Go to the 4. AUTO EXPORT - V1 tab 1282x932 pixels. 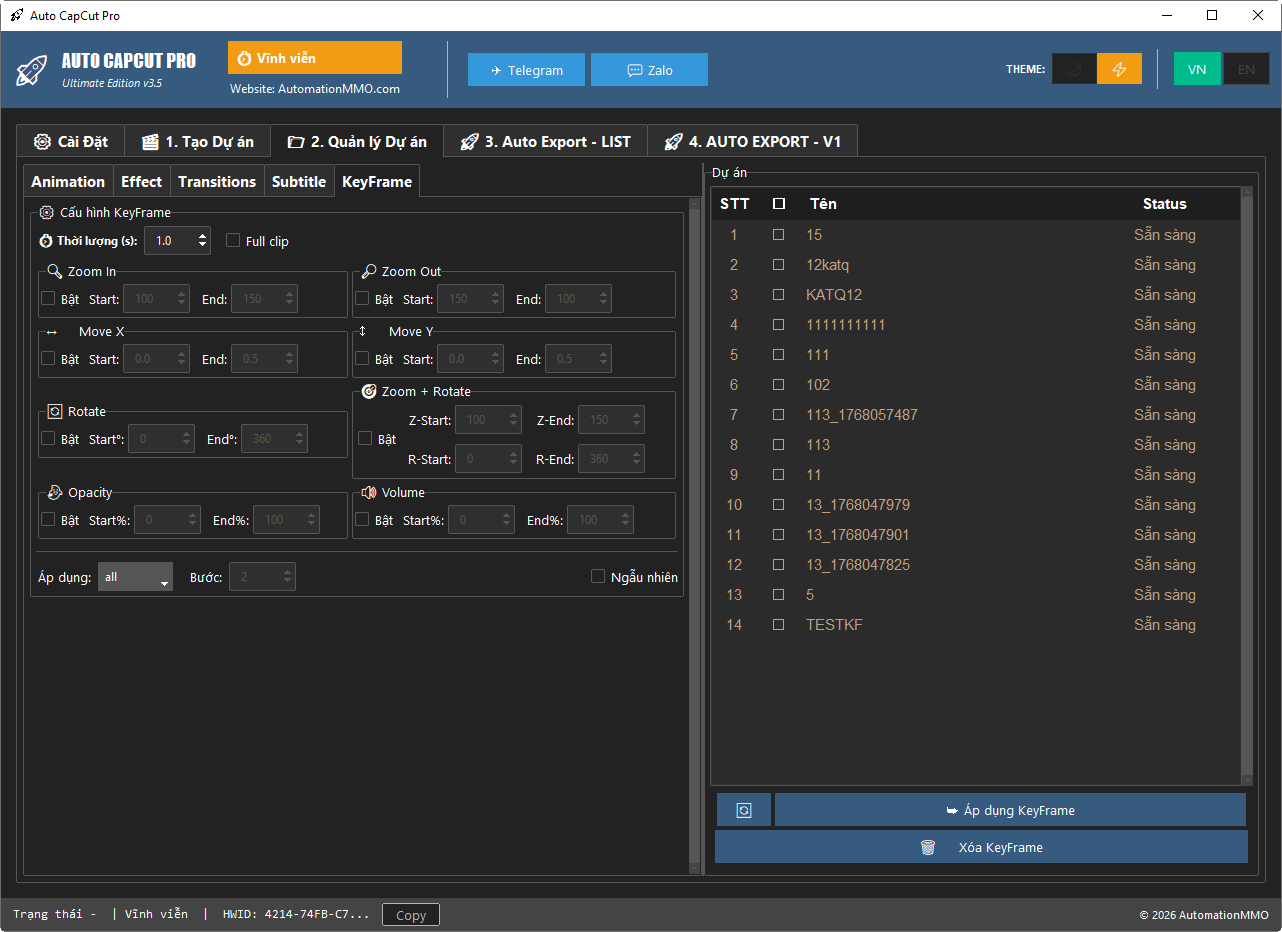coord(752,142)
